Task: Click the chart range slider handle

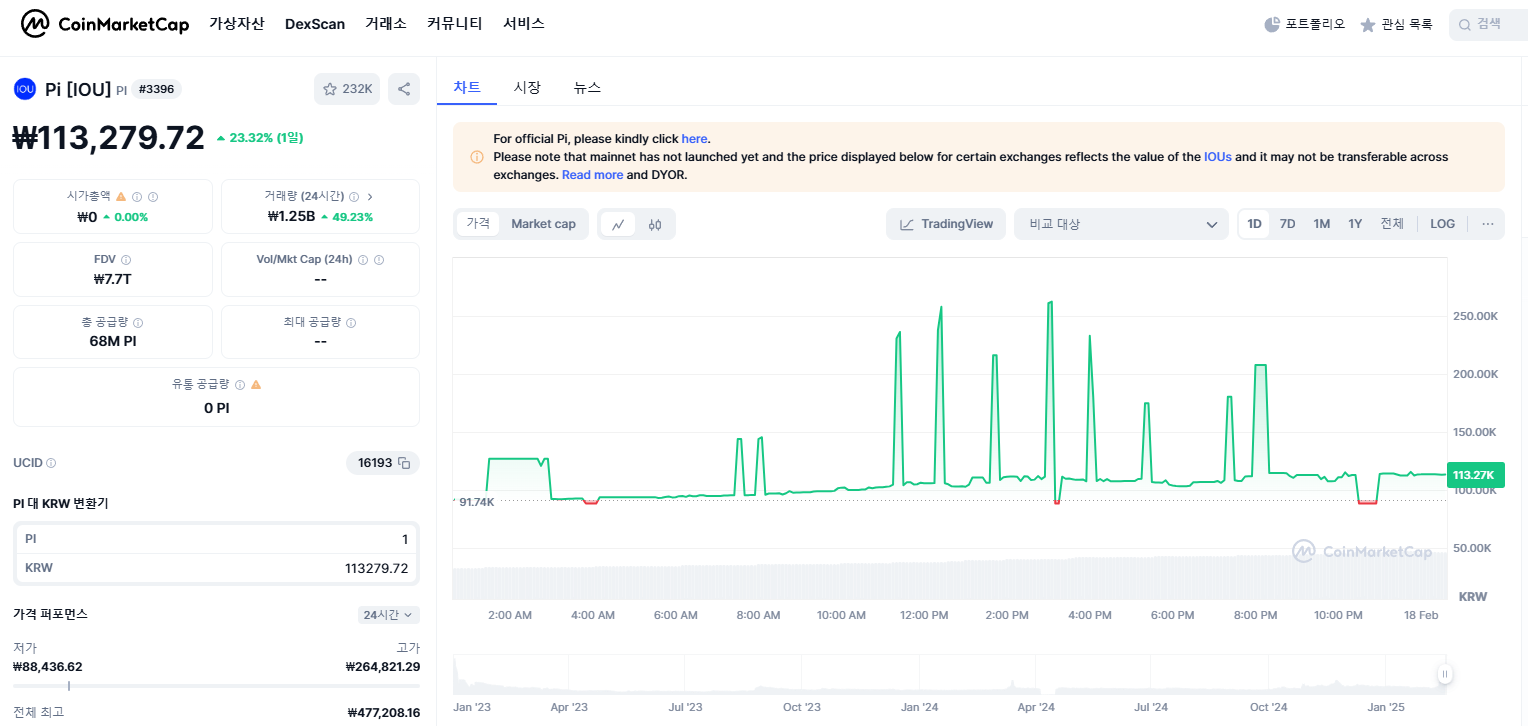Action: tap(1444, 674)
